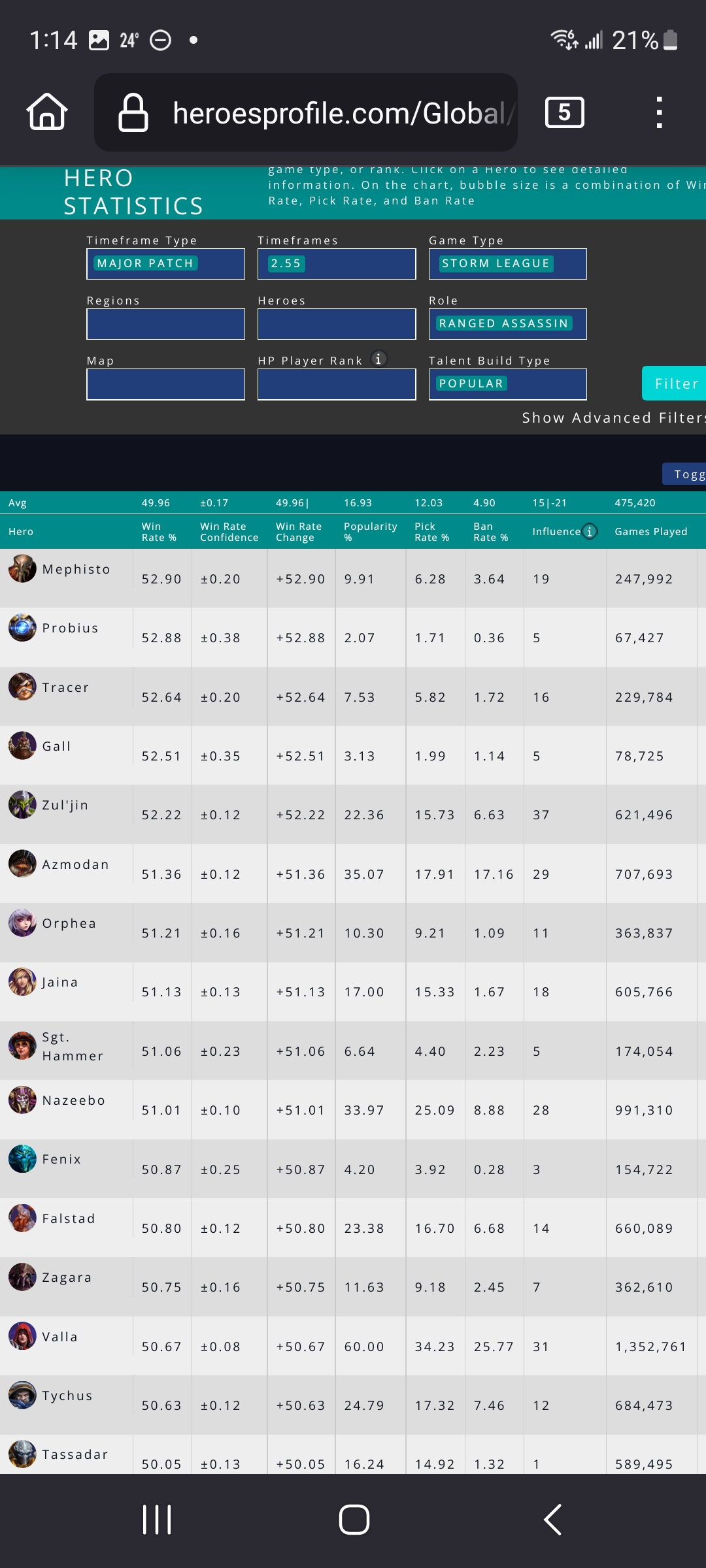Click the Fenix hero portrait
Screen dimensions: 706x1568
click(22, 1158)
